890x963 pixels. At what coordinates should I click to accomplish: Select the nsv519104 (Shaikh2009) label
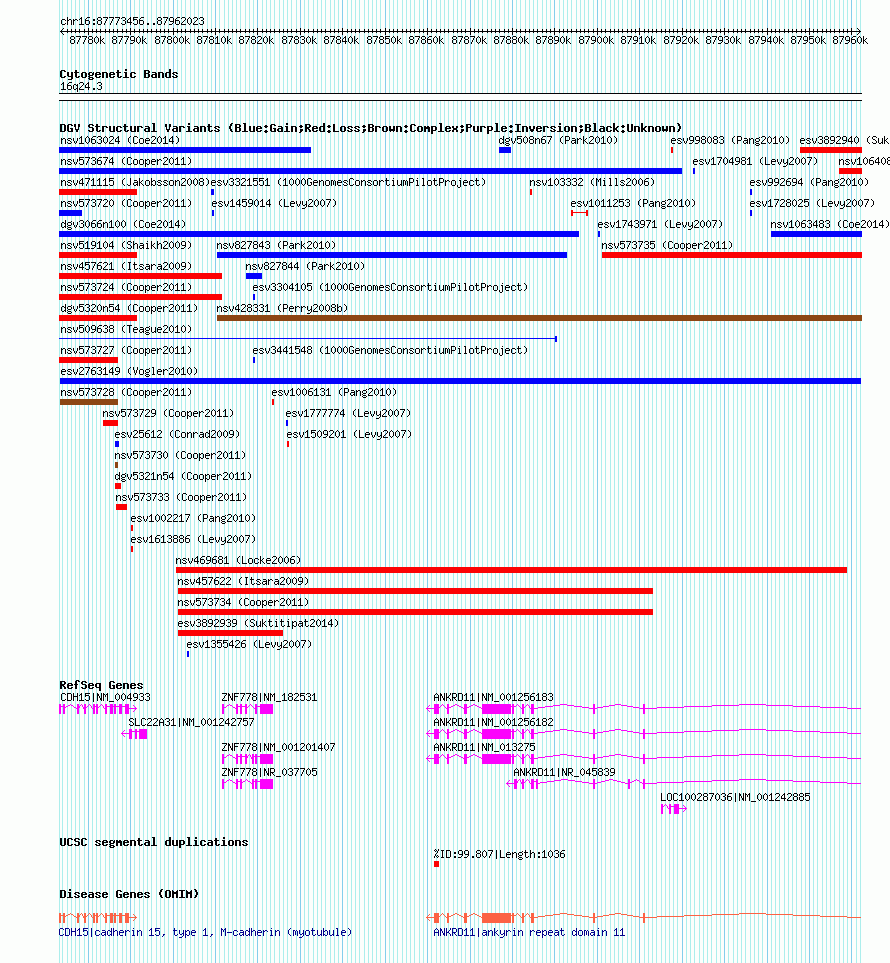click(126, 245)
